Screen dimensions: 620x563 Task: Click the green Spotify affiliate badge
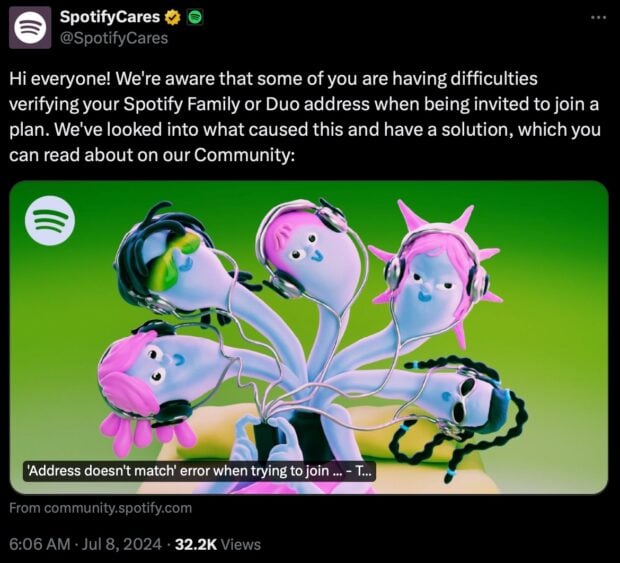[195, 17]
